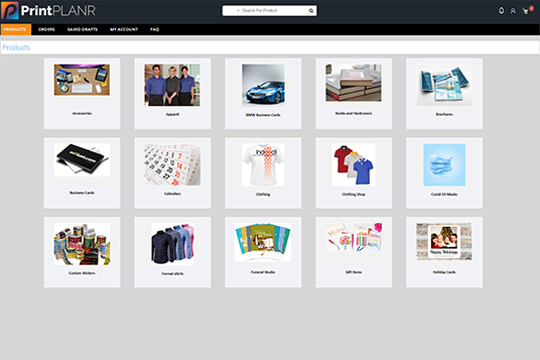Click the Clothing Shop label
This screenshot has width=540, height=360.
tap(353, 195)
